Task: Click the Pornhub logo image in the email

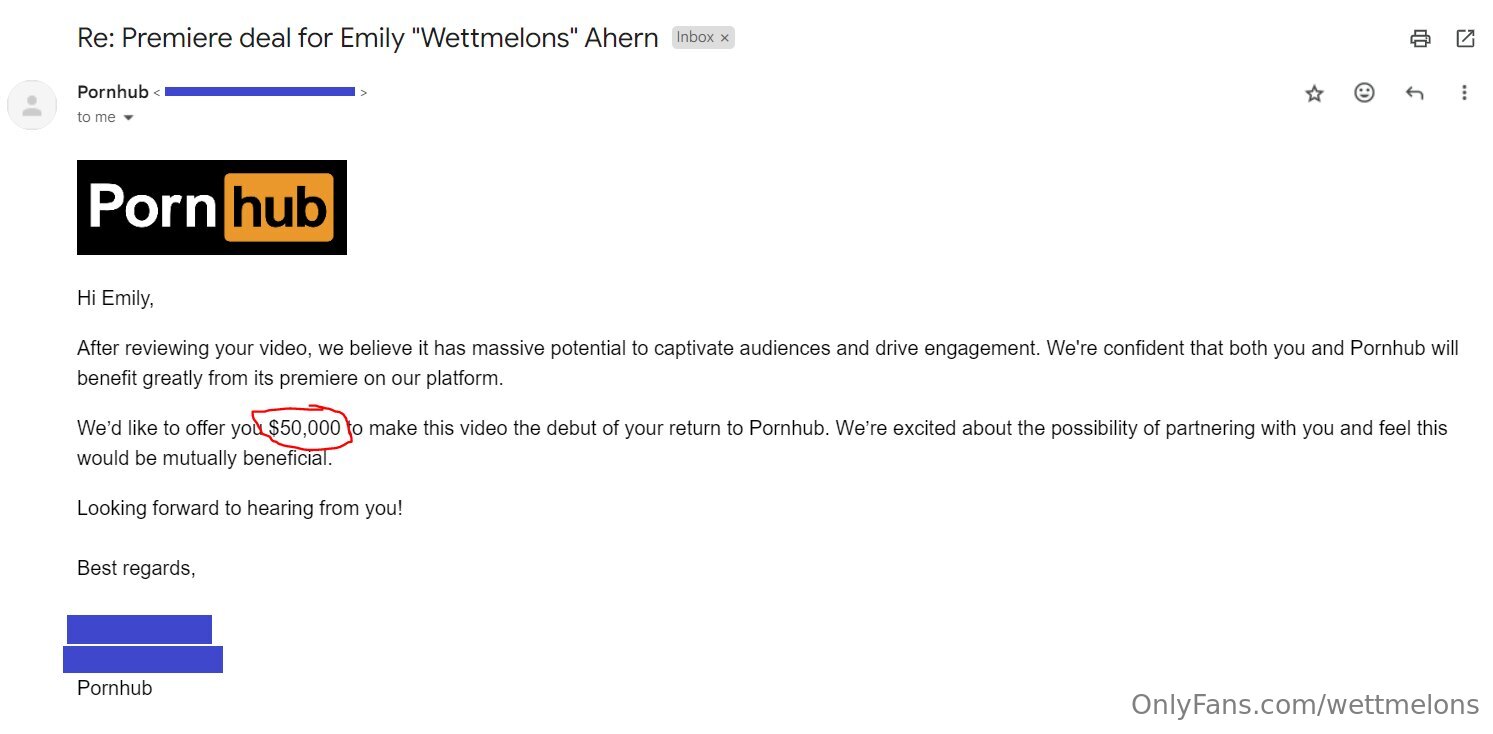Action: [212, 207]
